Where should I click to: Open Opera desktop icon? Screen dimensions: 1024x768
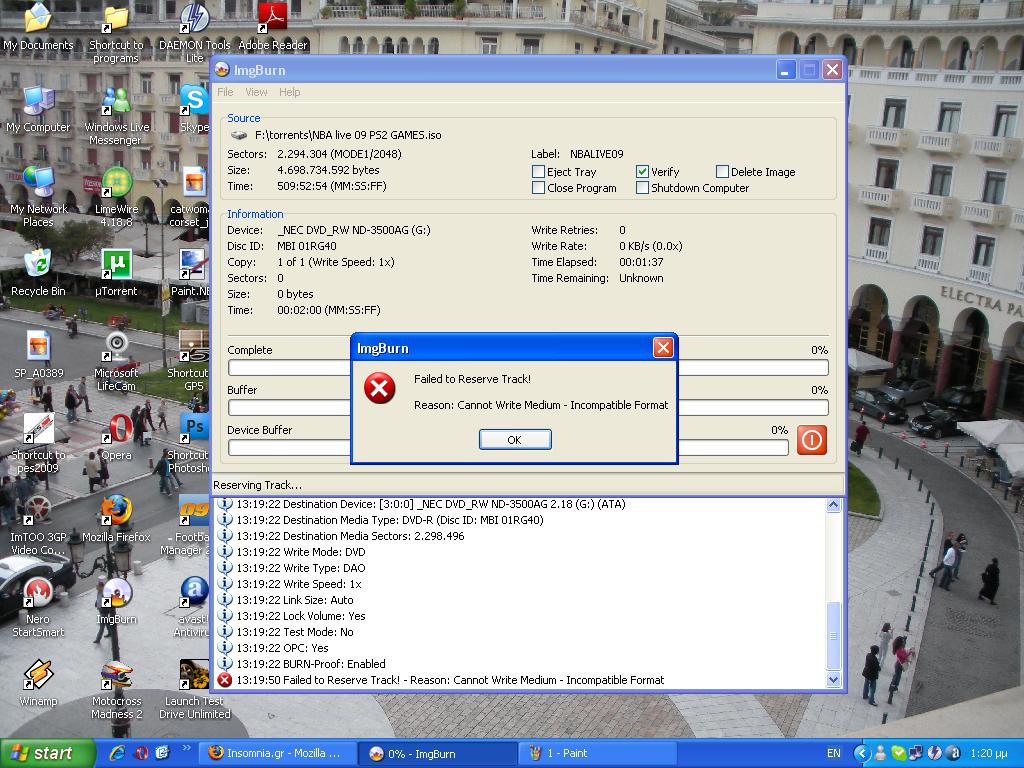click(x=116, y=437)
